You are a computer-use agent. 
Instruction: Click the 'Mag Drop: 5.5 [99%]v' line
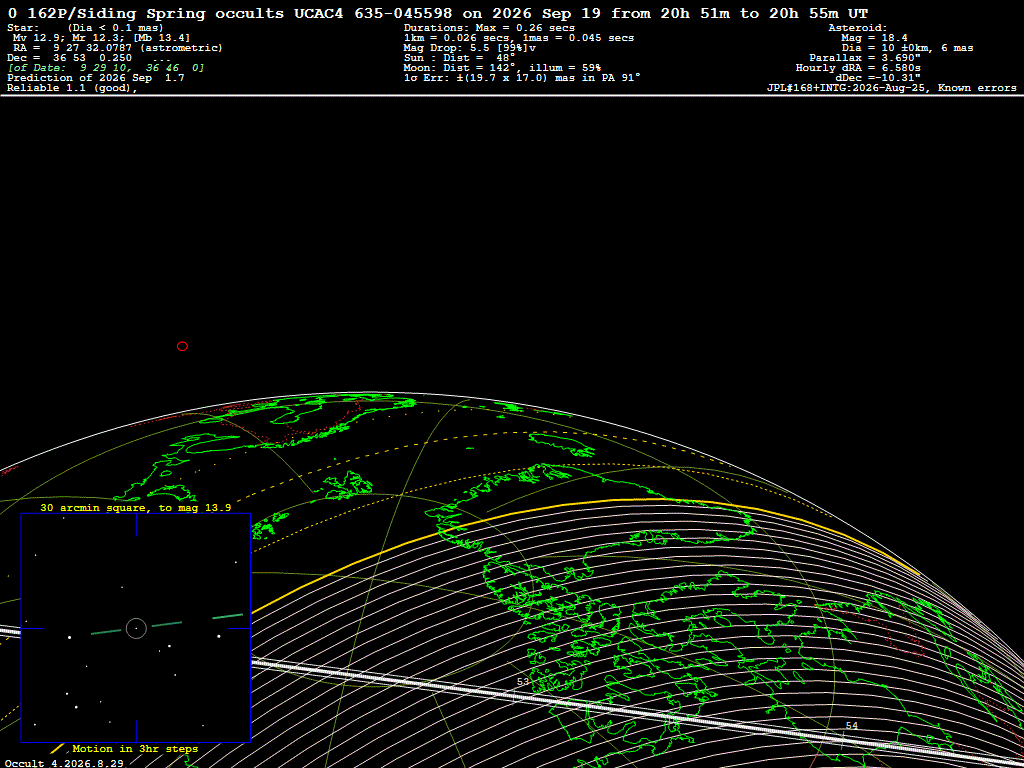click(470, 48)
